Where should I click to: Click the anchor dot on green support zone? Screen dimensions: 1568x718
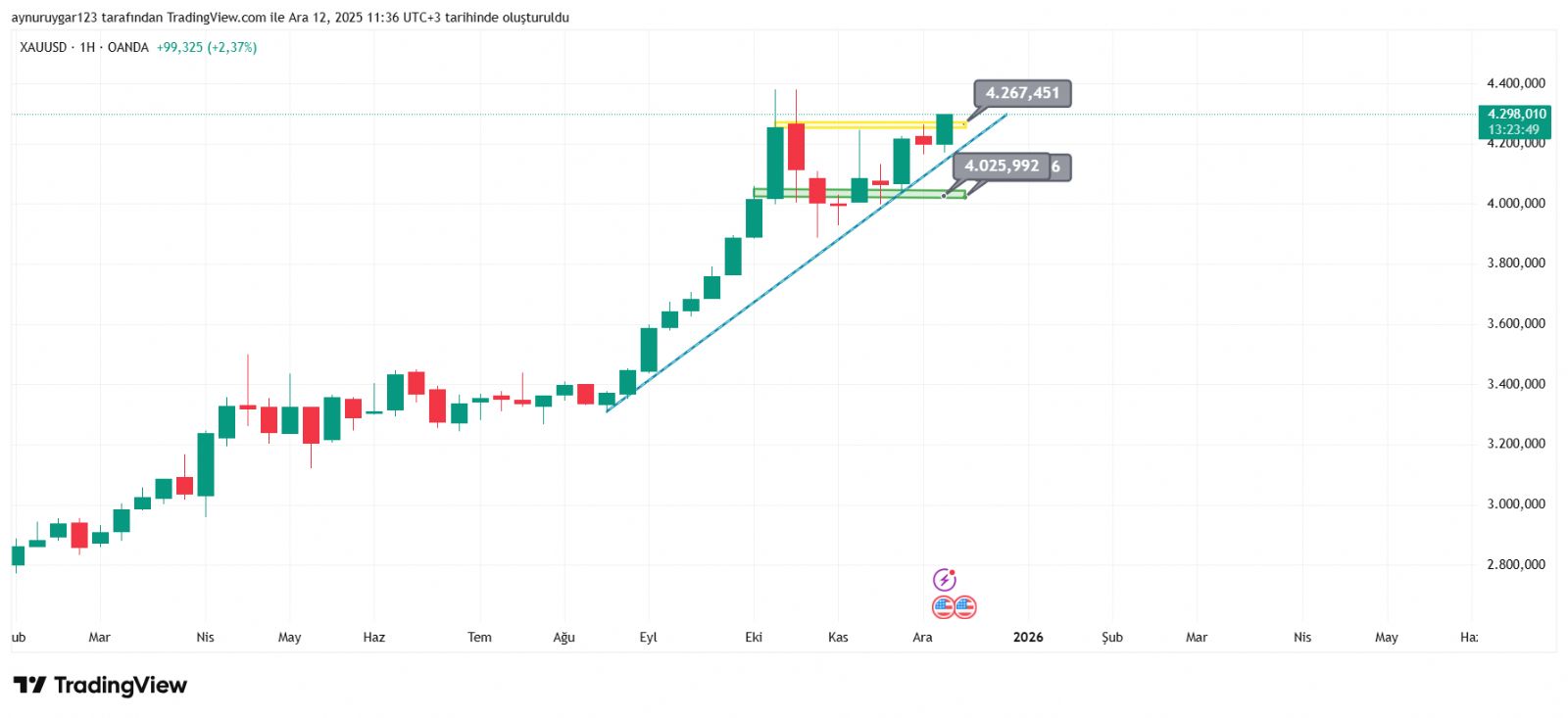click(x=944, y=196)
